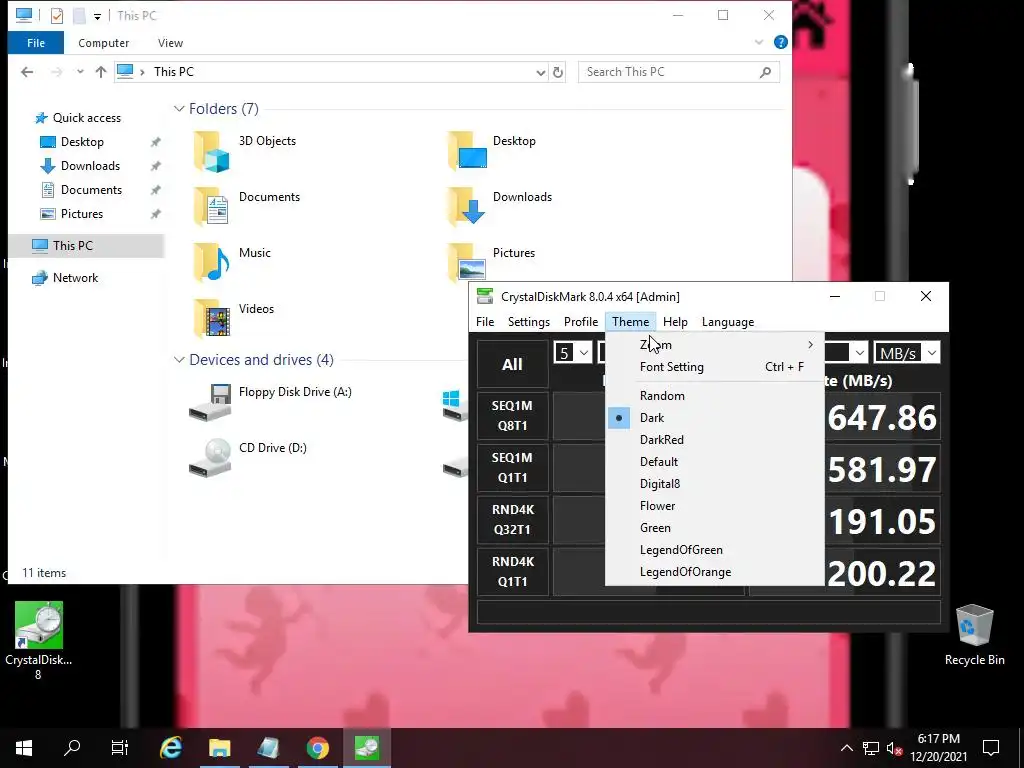Viewport: 1024px width, 768px height.
Task: Open the Music folder icon
Action: pyautogui.click(x=212, y=263)
